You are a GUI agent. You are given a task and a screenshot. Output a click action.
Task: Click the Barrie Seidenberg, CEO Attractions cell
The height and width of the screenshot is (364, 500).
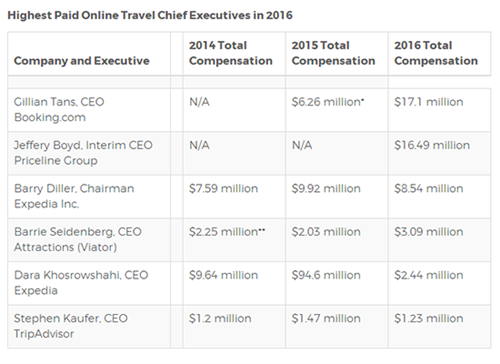pos(89,240)
